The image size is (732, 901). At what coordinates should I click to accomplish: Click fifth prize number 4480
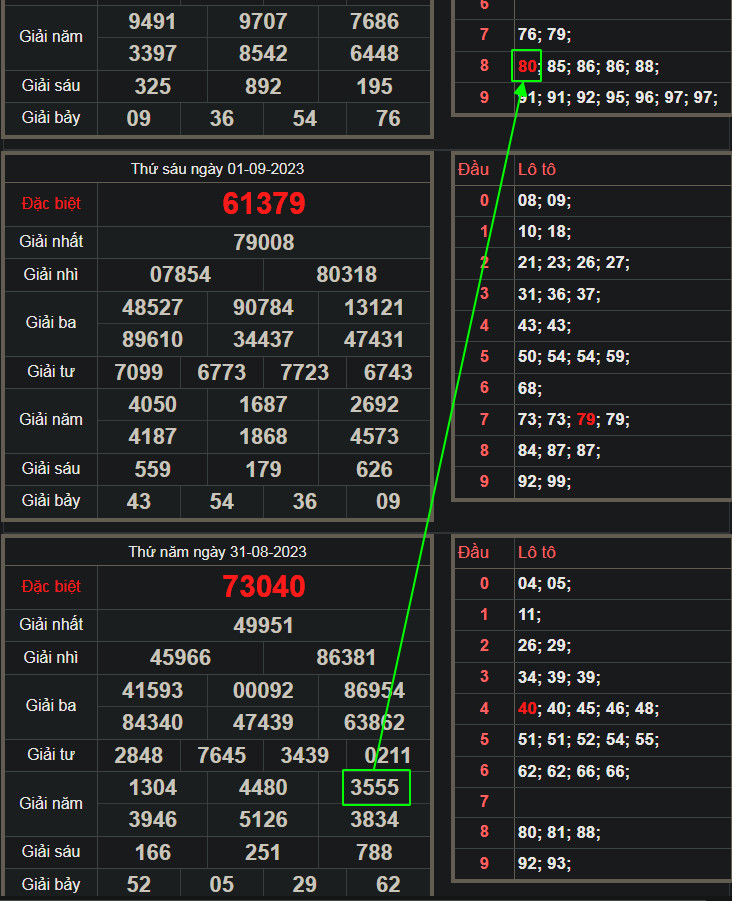263,787
